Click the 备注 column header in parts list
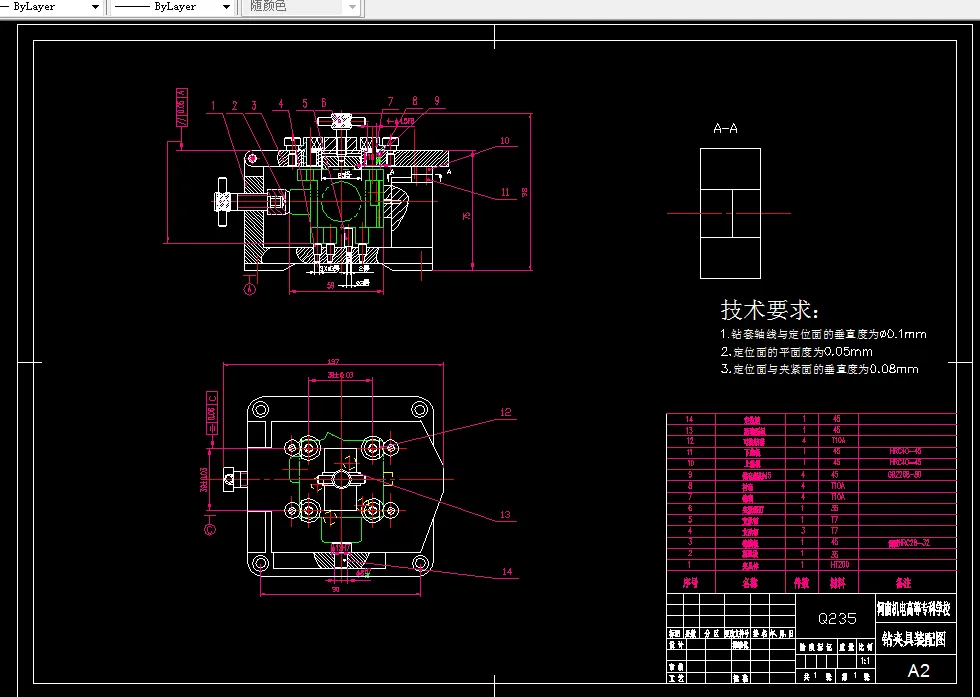Image resolution: width=980 pixels, height=697 pixels. [903, 583]
